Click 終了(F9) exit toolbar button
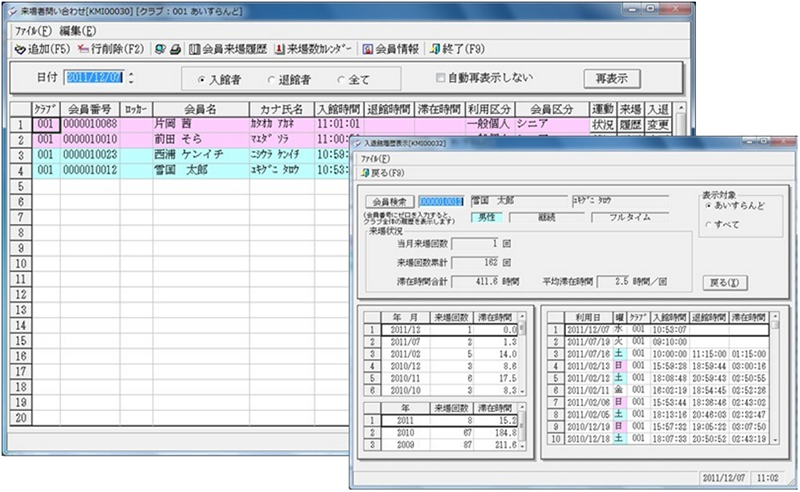Viewport: 800px width, 492px height. [457, 49]
